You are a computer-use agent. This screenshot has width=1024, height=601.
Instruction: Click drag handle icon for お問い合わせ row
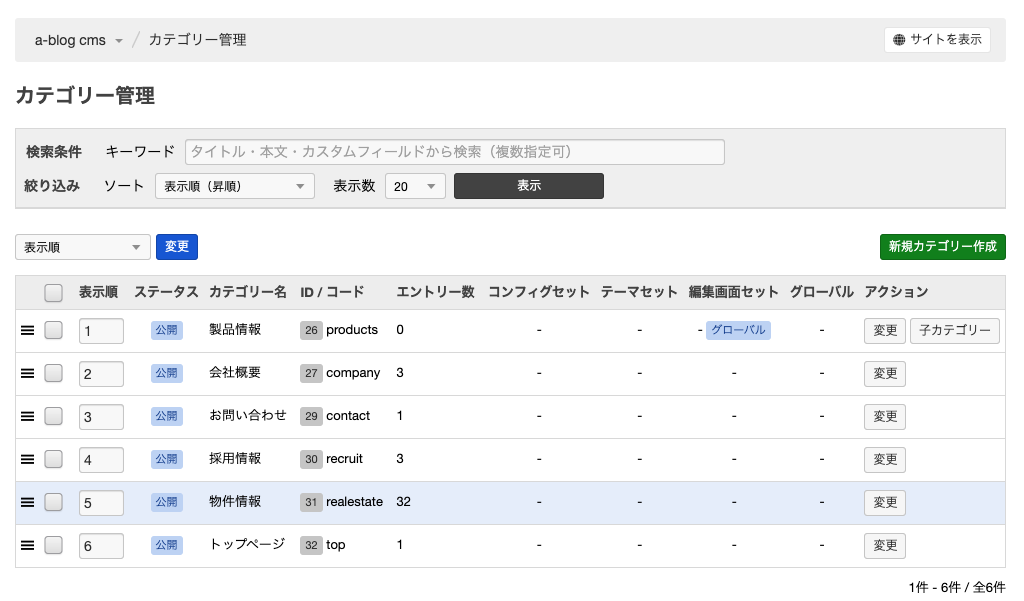coord(28,416)
